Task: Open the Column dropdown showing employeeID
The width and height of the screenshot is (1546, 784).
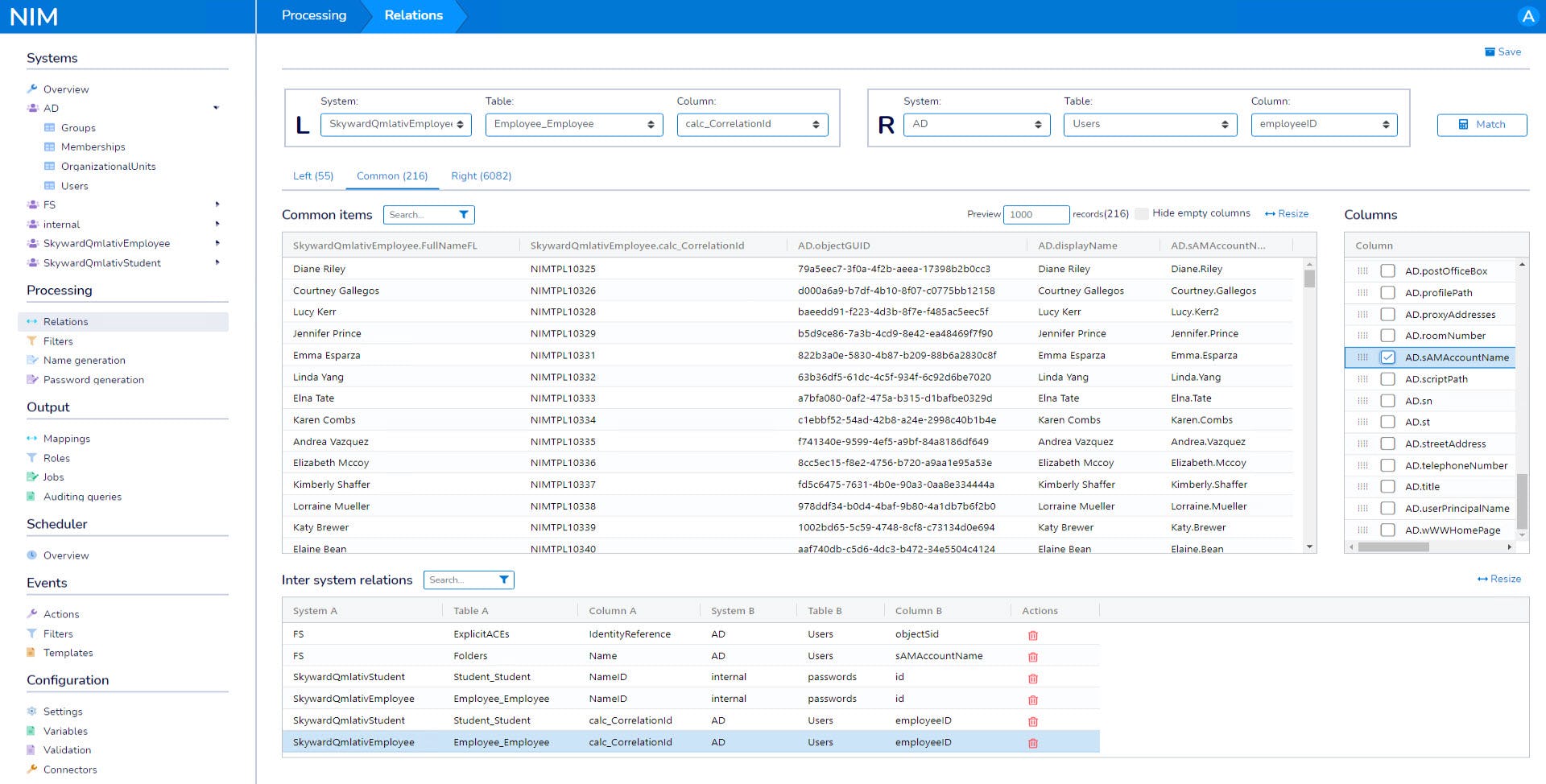Action: [1324, 125]
